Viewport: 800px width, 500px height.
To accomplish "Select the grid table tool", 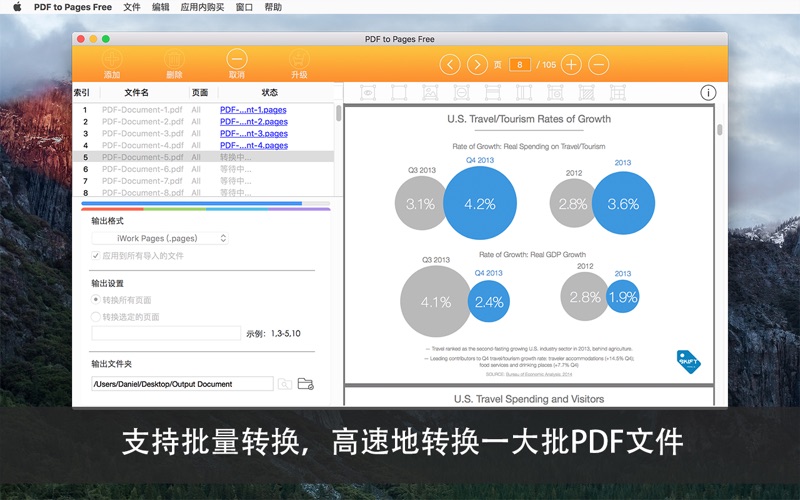I will click(618, 92).
